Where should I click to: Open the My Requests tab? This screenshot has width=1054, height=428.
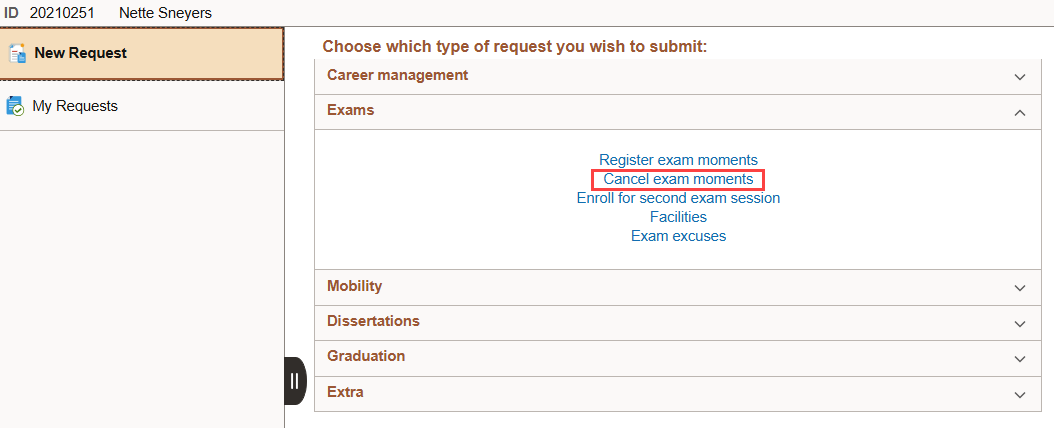(75, 106)
